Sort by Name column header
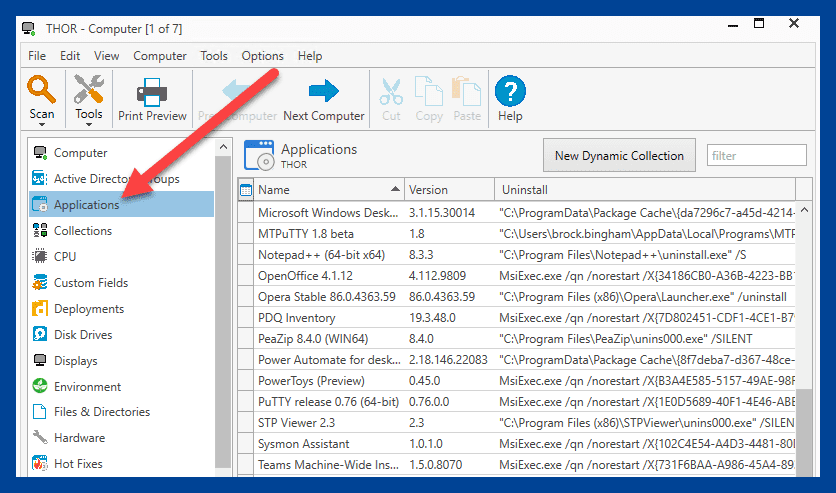 click(328, 190)
